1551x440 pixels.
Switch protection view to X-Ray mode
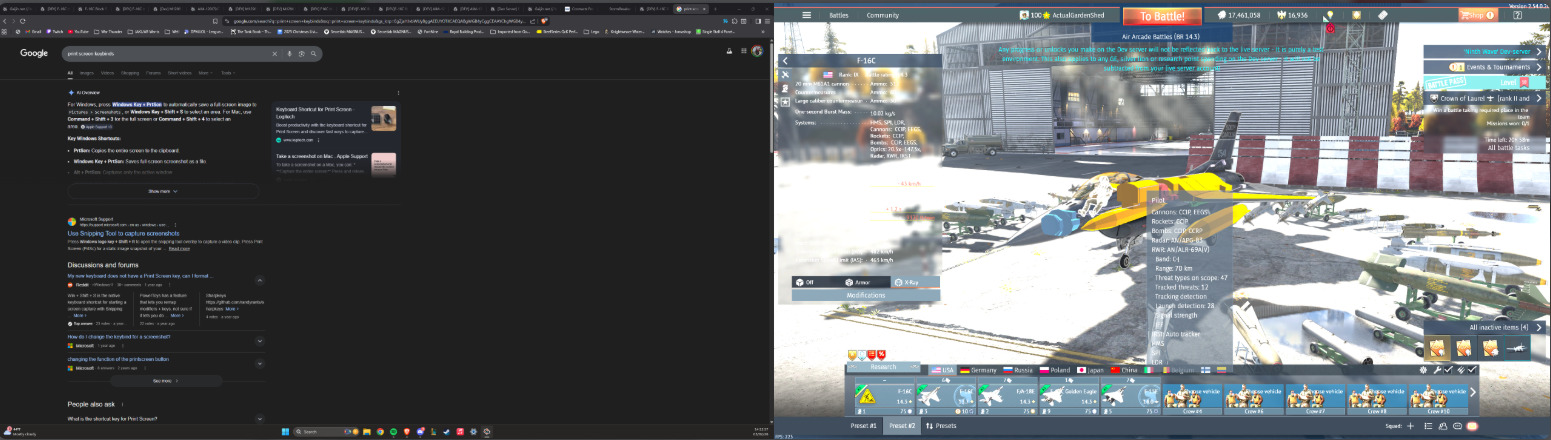click(x=906, y=283)
